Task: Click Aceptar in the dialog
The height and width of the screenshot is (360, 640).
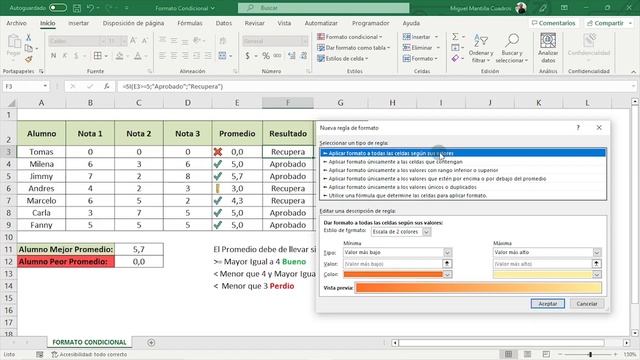Action: 548,304
